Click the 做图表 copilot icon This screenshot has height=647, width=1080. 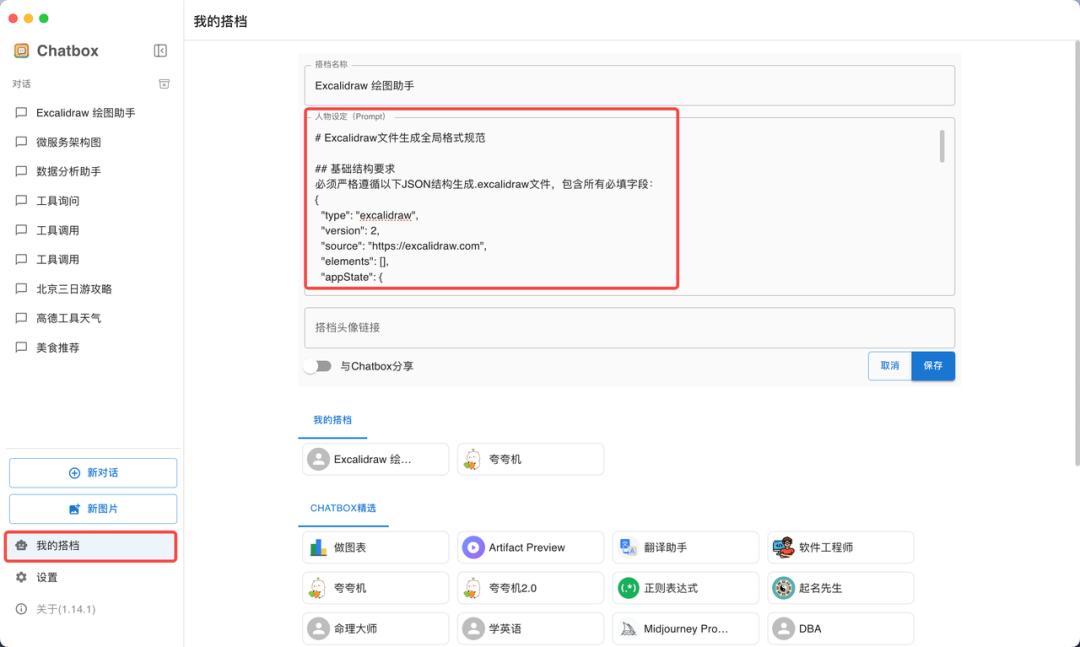pyautogui.click(x=318, y=547)
